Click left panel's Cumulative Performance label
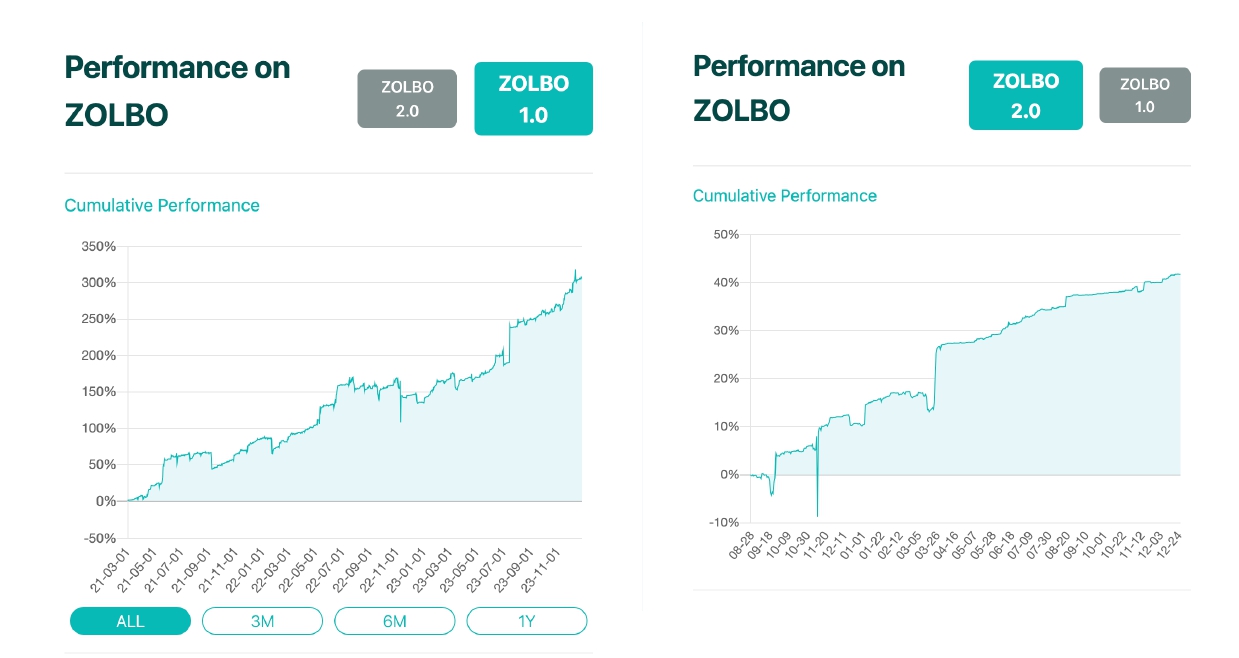The image size is (1239, 658). click(162, 205)
